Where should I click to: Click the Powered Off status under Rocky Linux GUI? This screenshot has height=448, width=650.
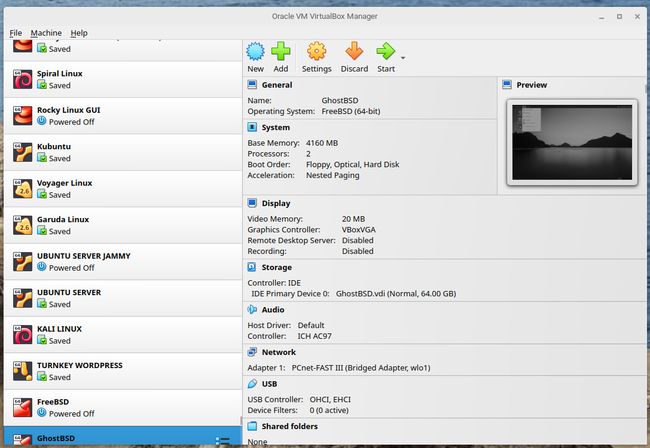click(x=72, y=122)
